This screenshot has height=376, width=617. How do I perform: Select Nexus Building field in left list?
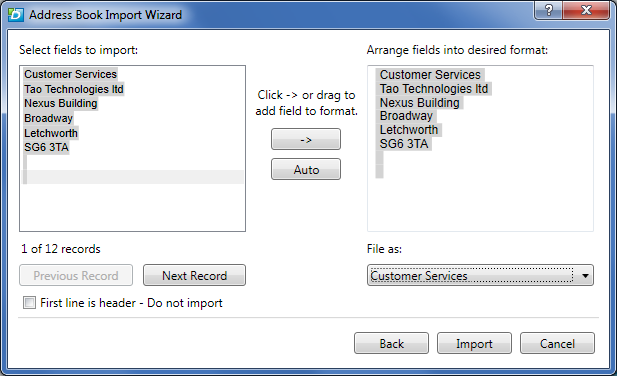61,103
